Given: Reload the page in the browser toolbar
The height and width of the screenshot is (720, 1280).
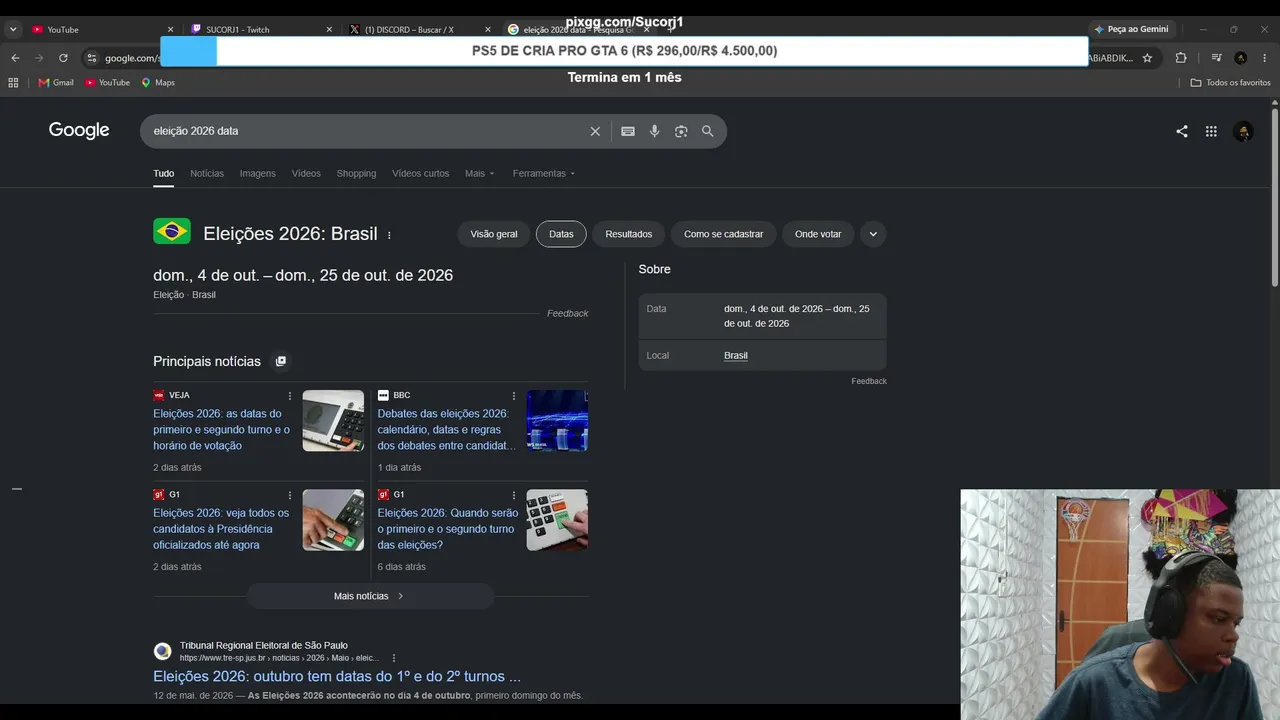Looking at the screenshot, I should [63, 58].
